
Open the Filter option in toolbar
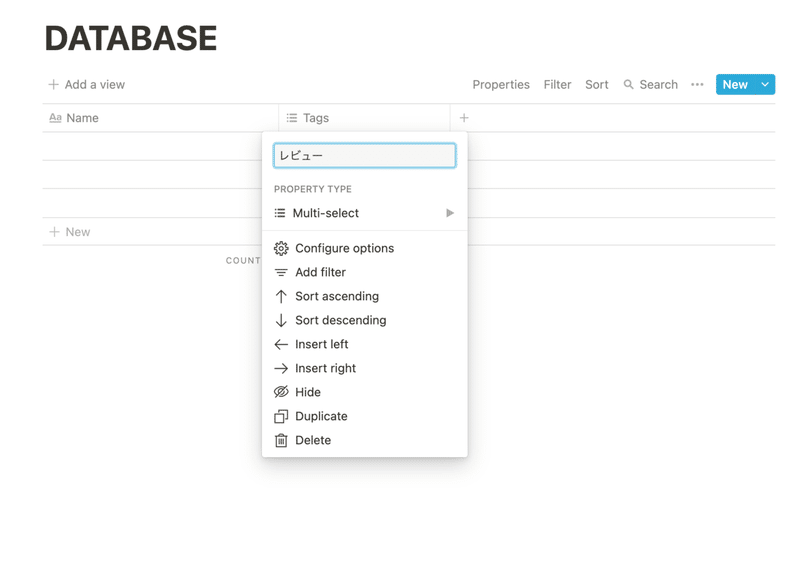coord(557,85)
